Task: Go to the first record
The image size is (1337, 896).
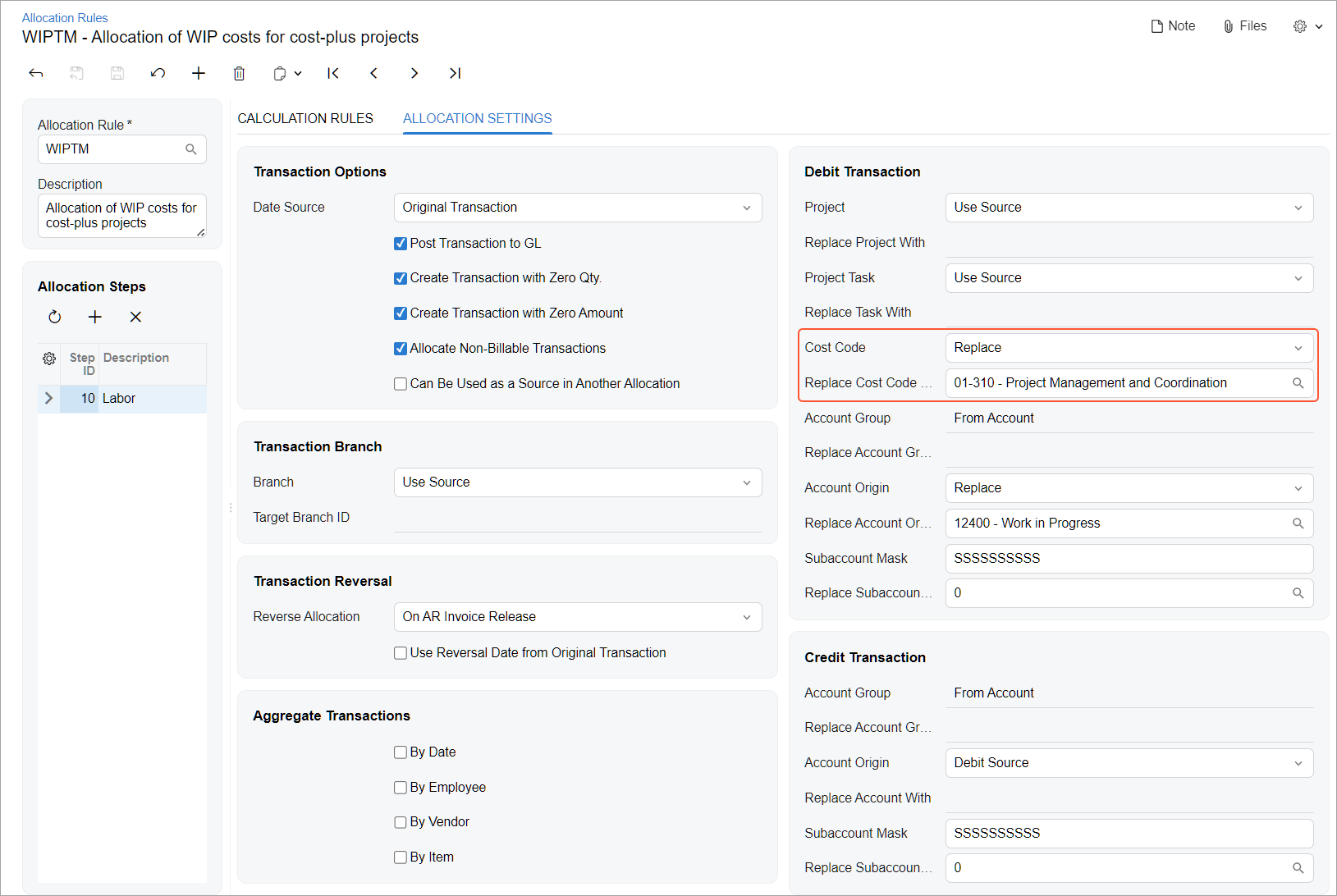Action: point(333,74)
